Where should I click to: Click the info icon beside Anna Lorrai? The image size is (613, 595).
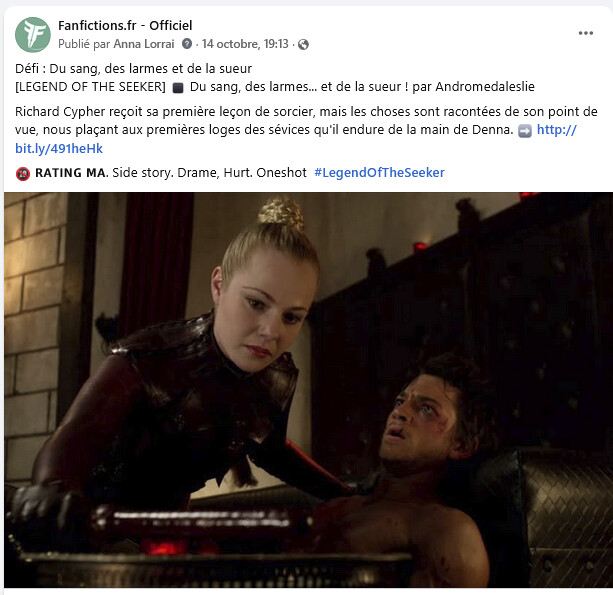187,43
